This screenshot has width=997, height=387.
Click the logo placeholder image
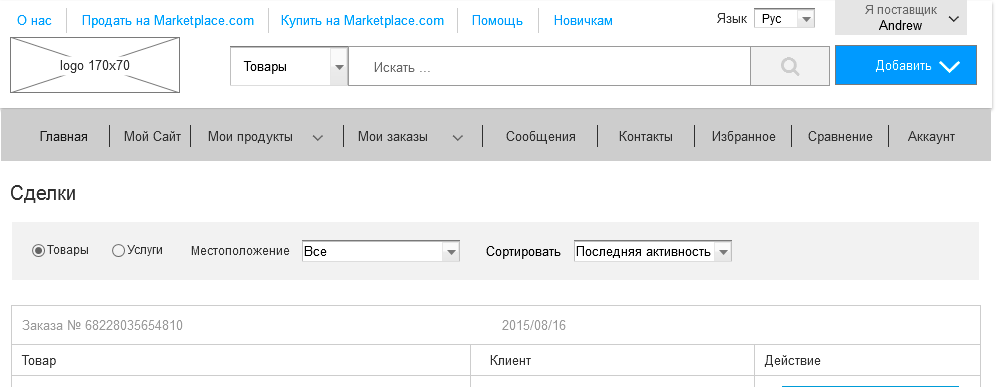(x=95, y=65)
